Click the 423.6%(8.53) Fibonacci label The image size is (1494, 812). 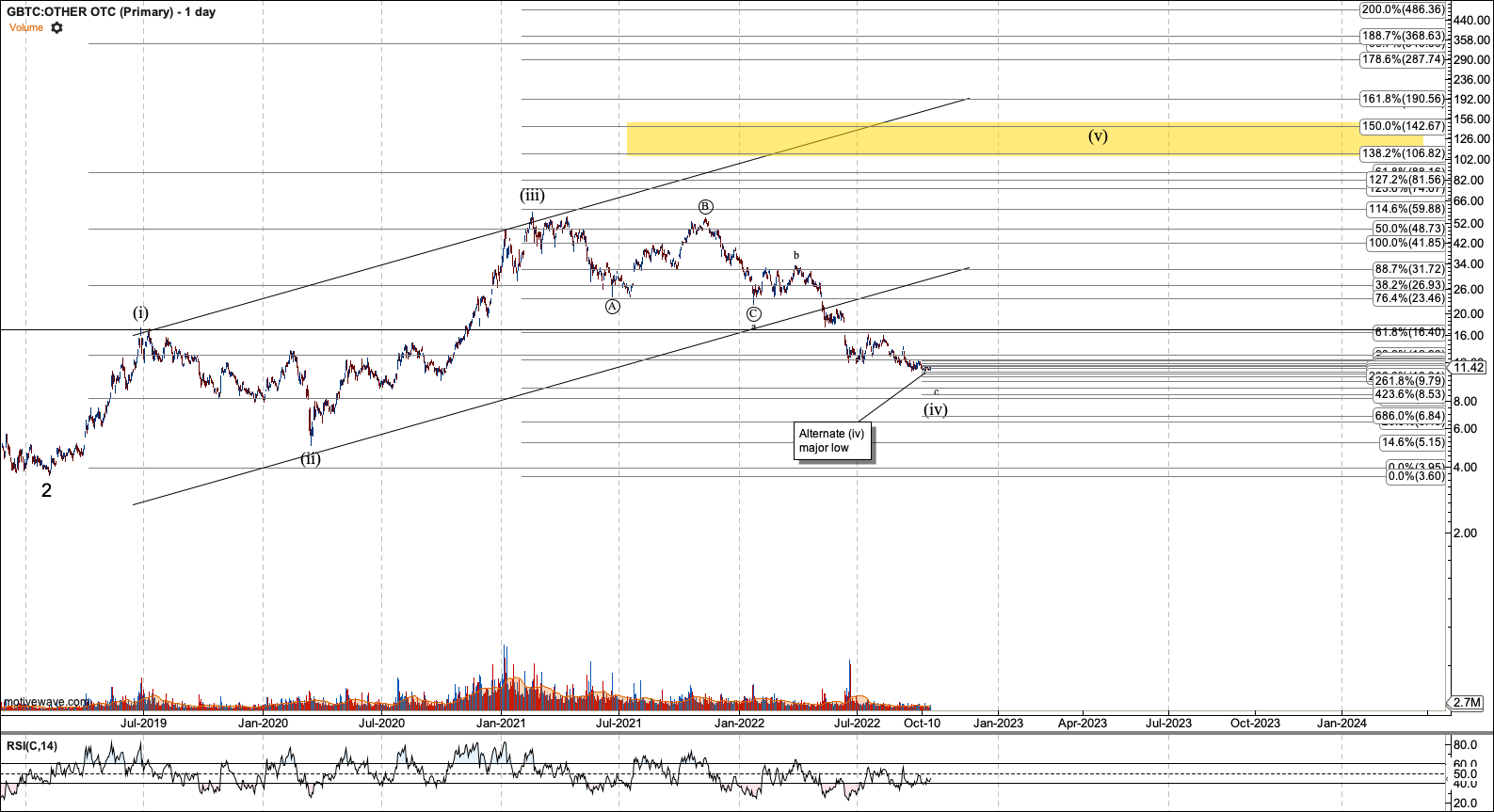[x=1409, y=395]
